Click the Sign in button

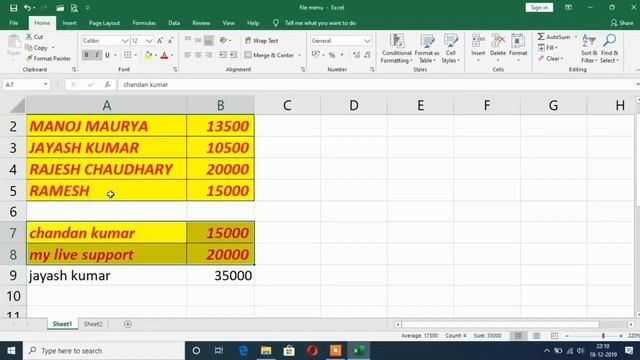click(539, 8)
